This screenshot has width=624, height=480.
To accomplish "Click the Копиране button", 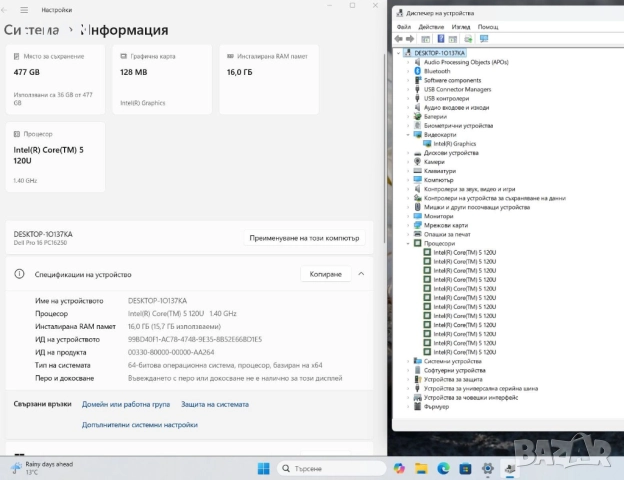I will 326,274.
